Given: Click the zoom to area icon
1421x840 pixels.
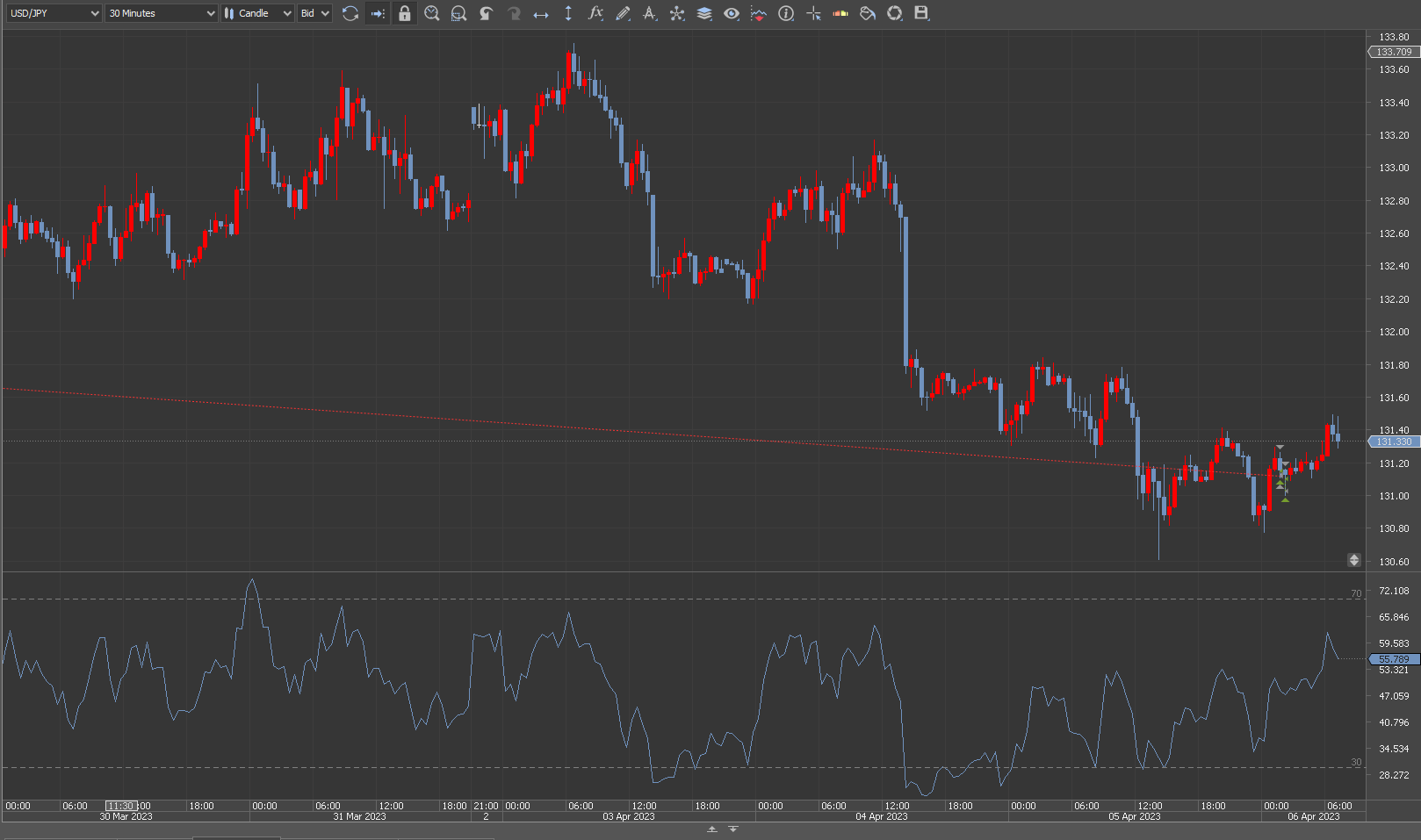Looking at the screenshot, I should tap(458, 13).
